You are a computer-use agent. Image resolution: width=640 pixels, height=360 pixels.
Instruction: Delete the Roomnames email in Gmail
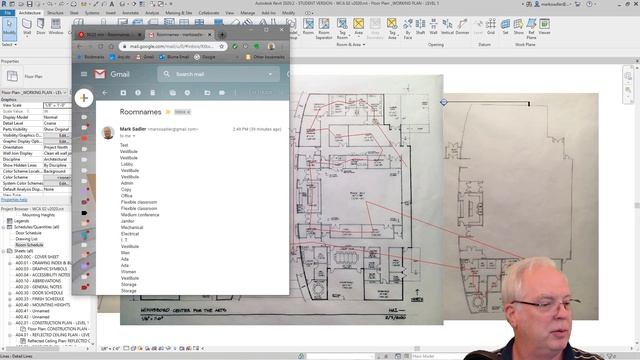153,93
